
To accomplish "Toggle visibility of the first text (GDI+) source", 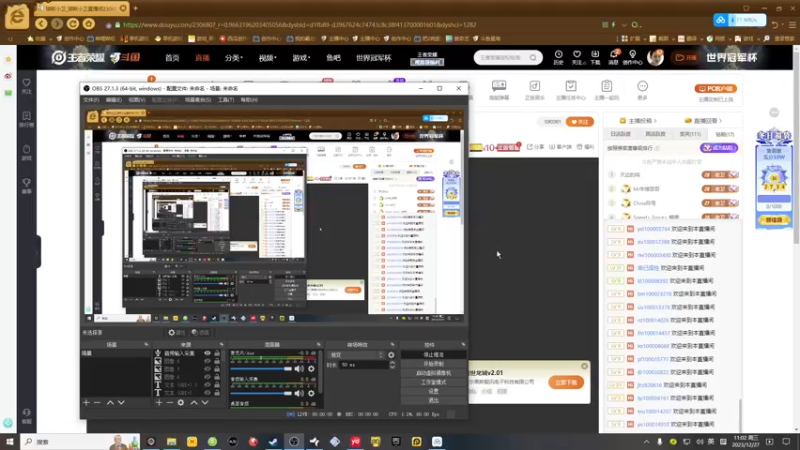I will (207, 385).
